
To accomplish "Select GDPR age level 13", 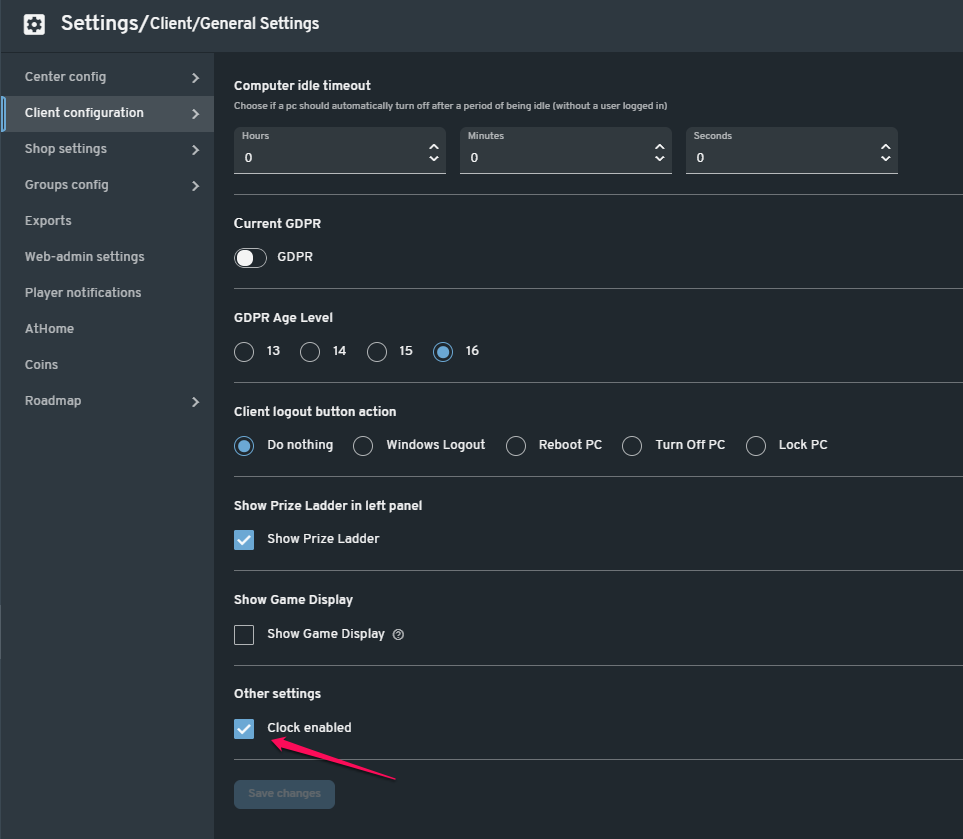I will click(244, 352).
